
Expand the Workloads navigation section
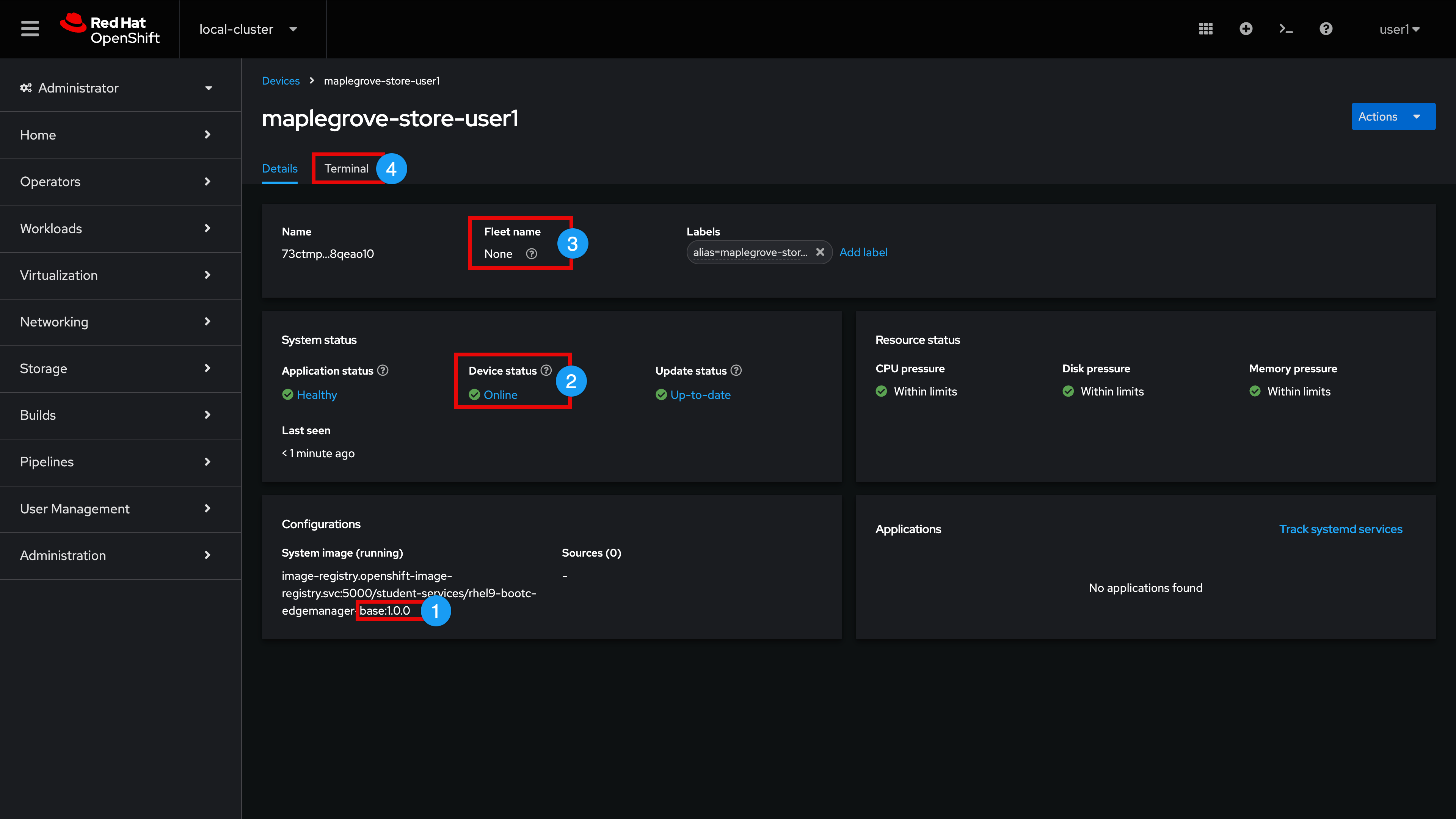(x=121, y=228)
